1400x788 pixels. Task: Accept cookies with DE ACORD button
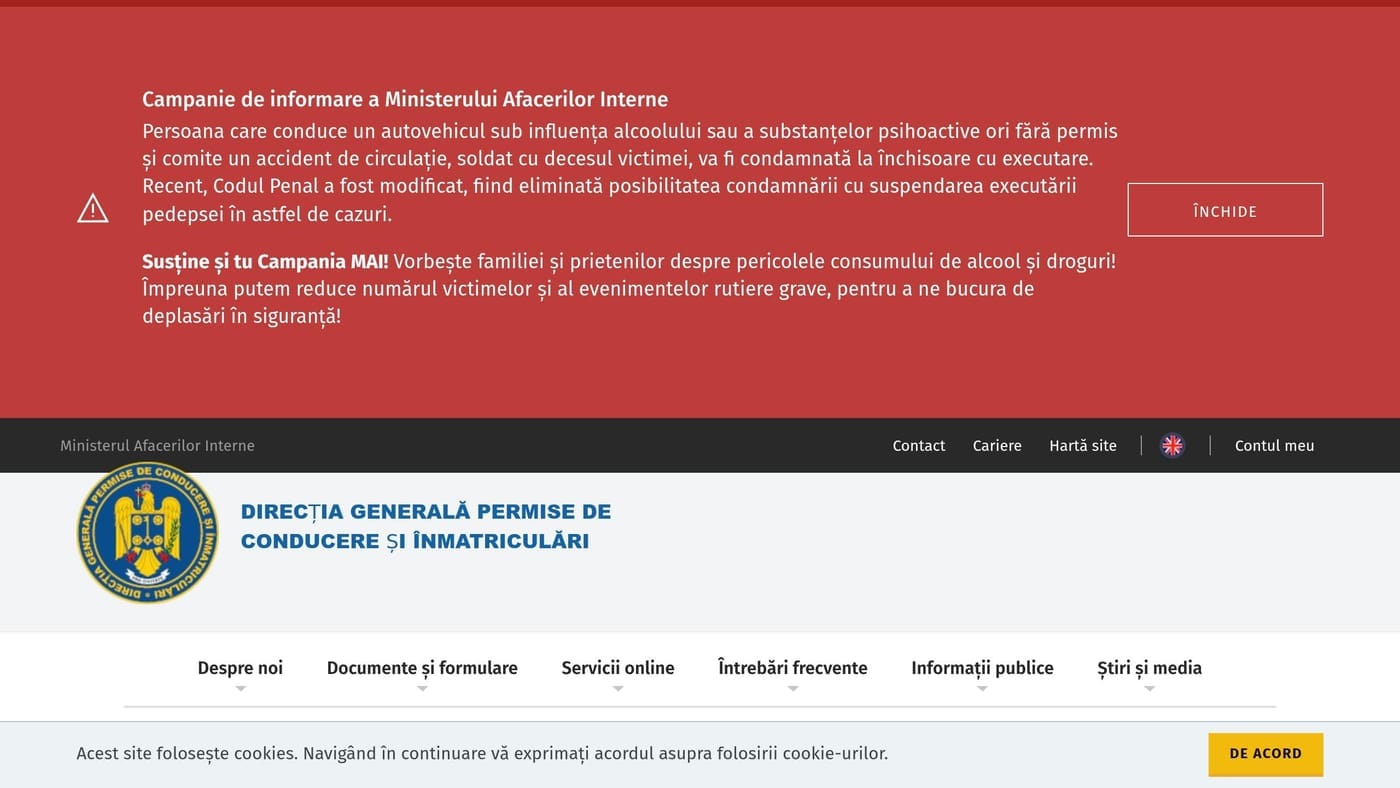[1265, 754]
